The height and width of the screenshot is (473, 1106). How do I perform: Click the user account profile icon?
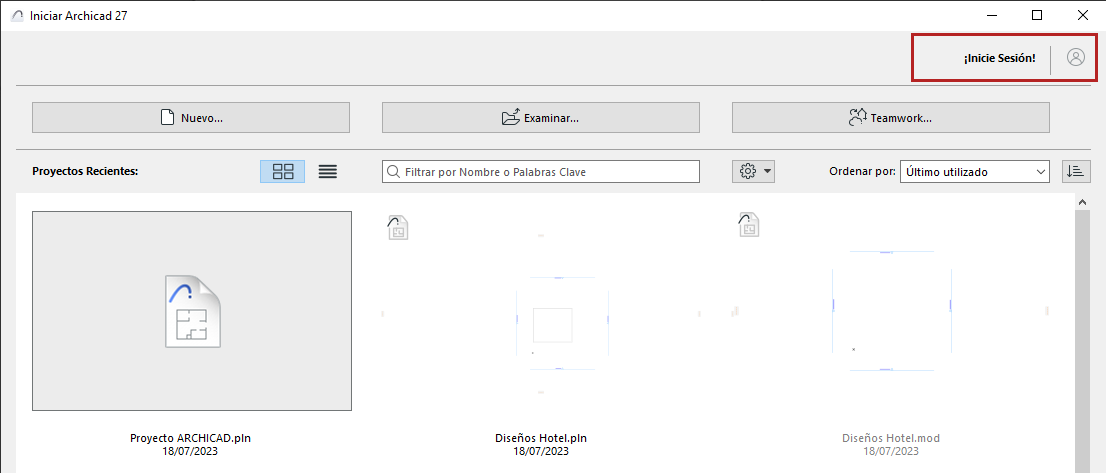point(1075,58)
